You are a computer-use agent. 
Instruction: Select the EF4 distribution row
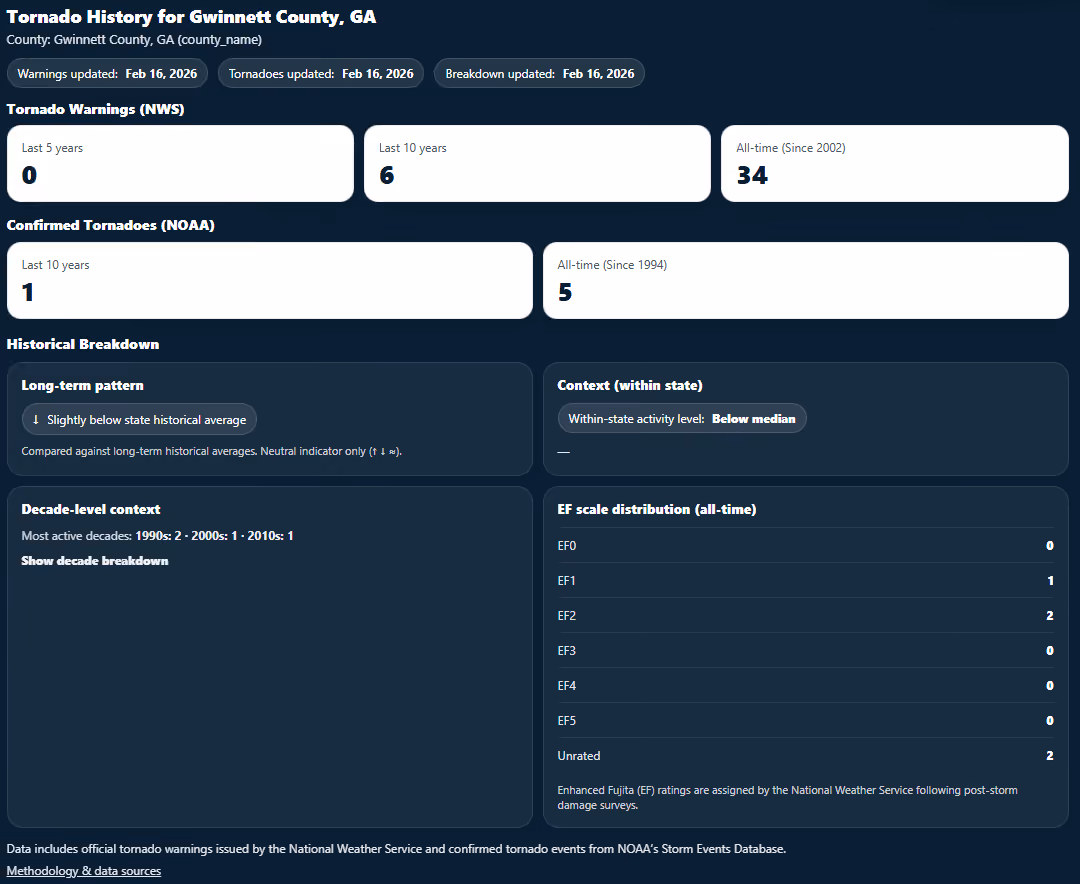click(x=805, y=686)
